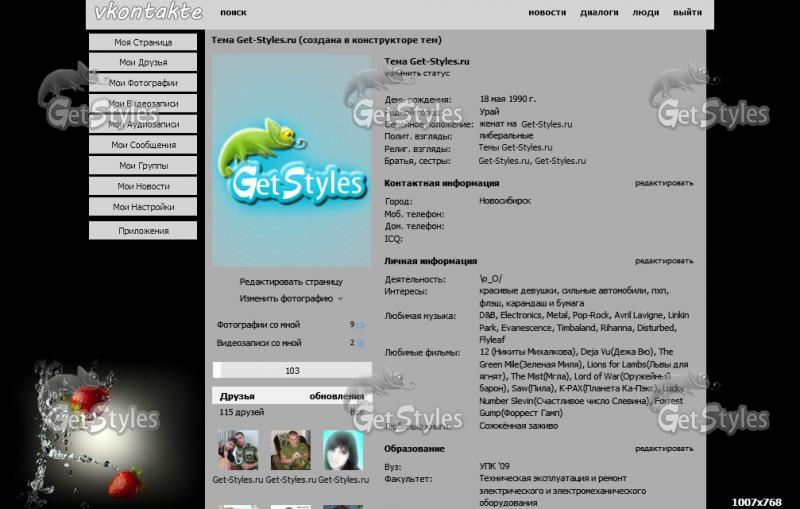This screenshot has height=509, width=800.
Task: Click the videos-with-me counter icon
Action: pos(360,343)
